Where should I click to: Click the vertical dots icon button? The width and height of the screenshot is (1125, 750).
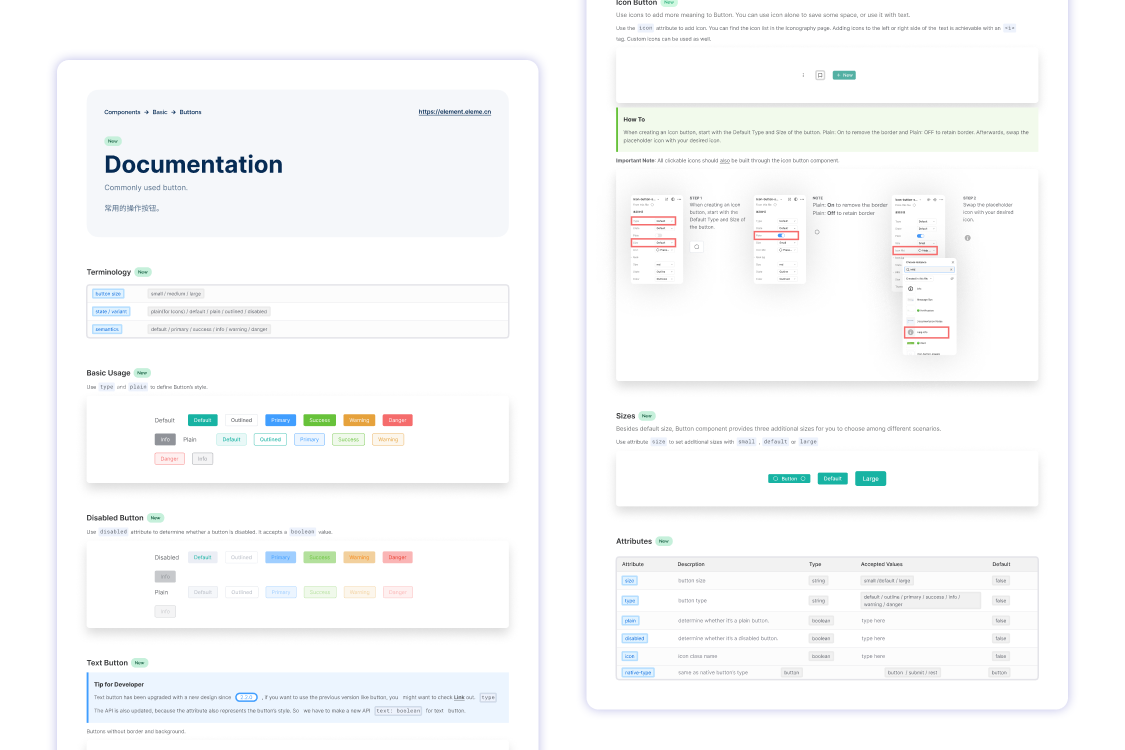[803, 75]
